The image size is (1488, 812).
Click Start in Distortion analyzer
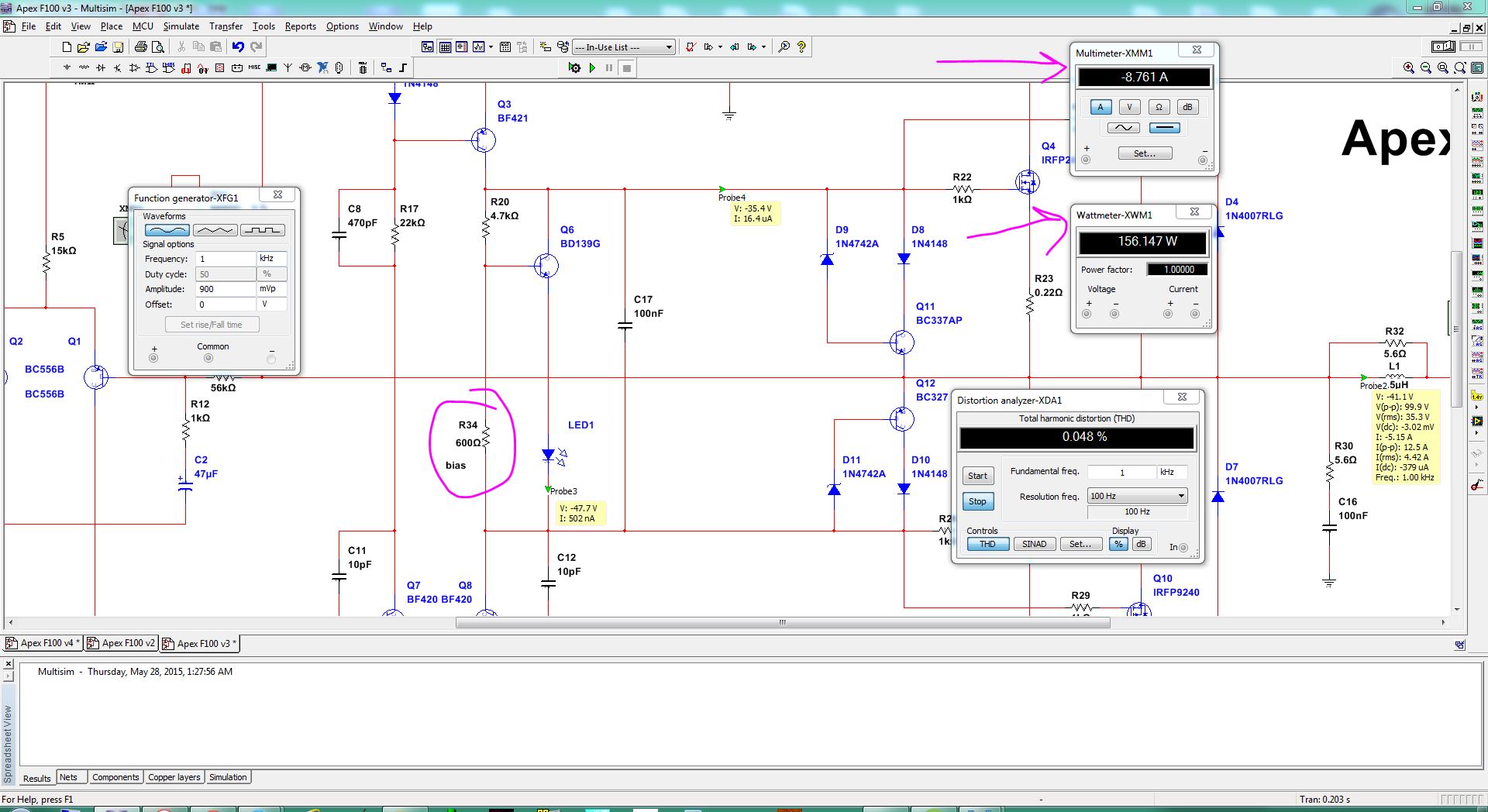coord(977,476)
